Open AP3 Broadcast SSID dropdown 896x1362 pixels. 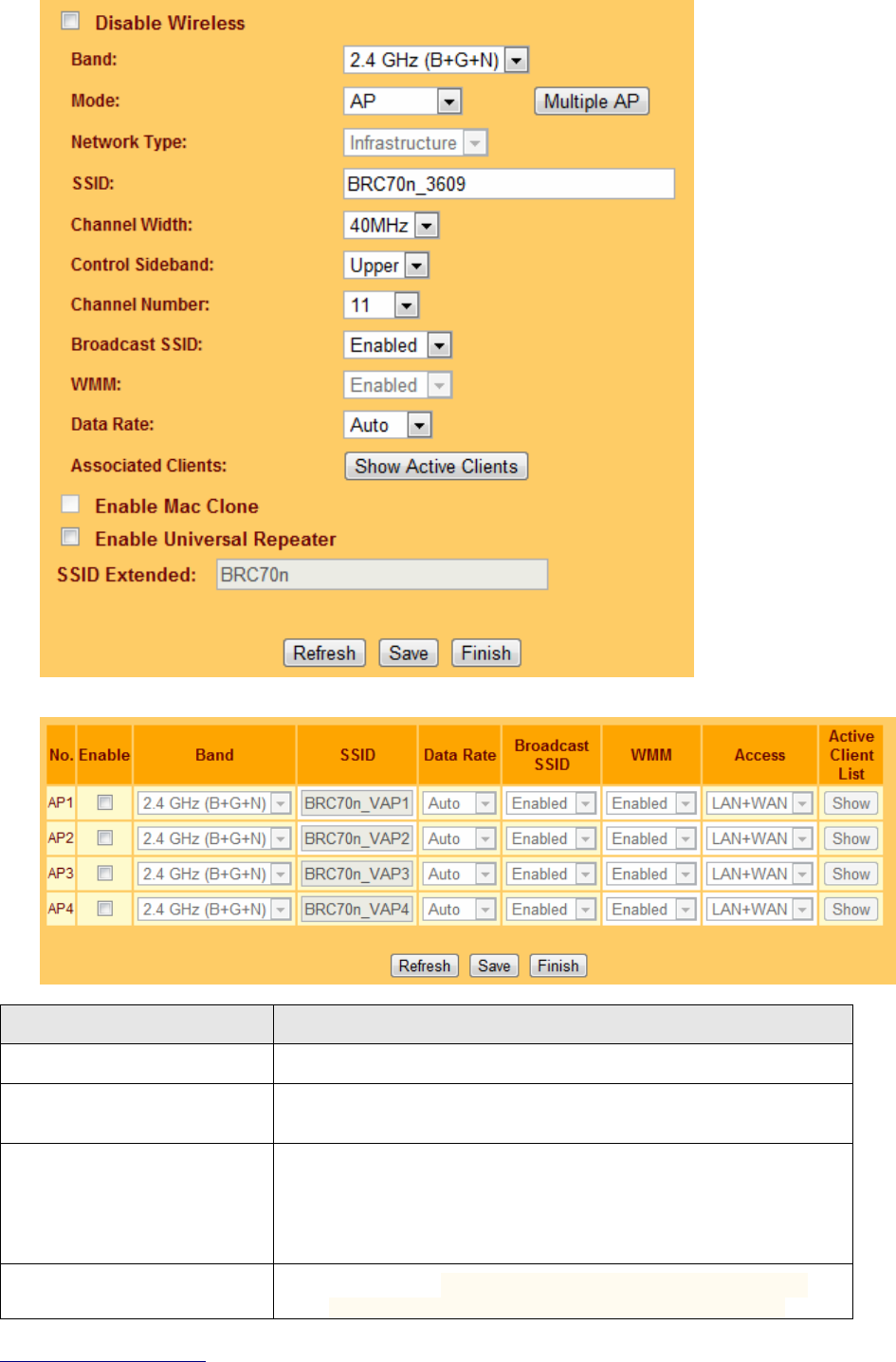click(551, 874)
